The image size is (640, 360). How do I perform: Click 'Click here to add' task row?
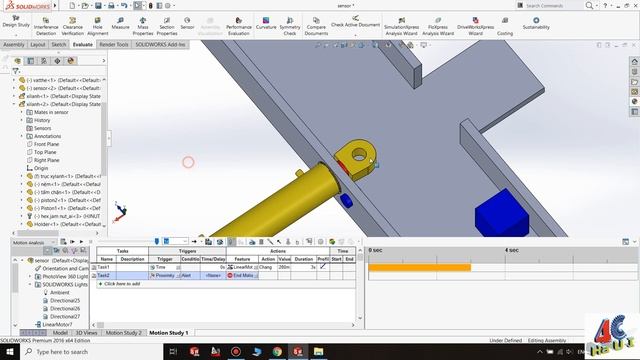[226, 284]
